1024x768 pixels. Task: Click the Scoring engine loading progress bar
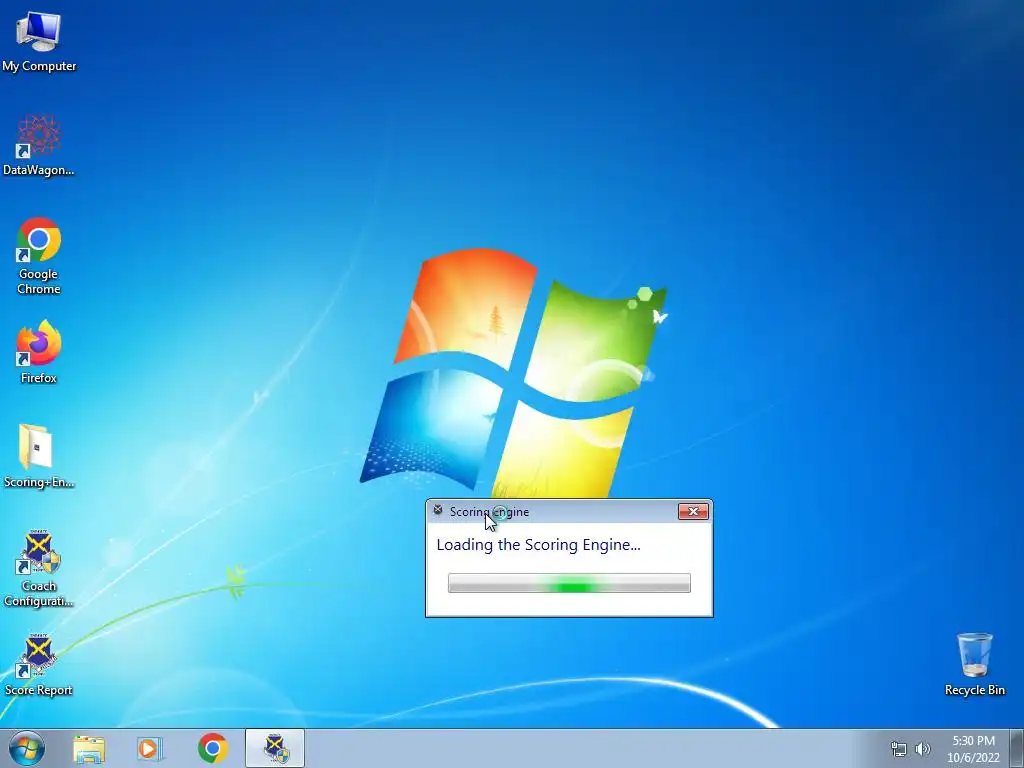pos(569,583)
